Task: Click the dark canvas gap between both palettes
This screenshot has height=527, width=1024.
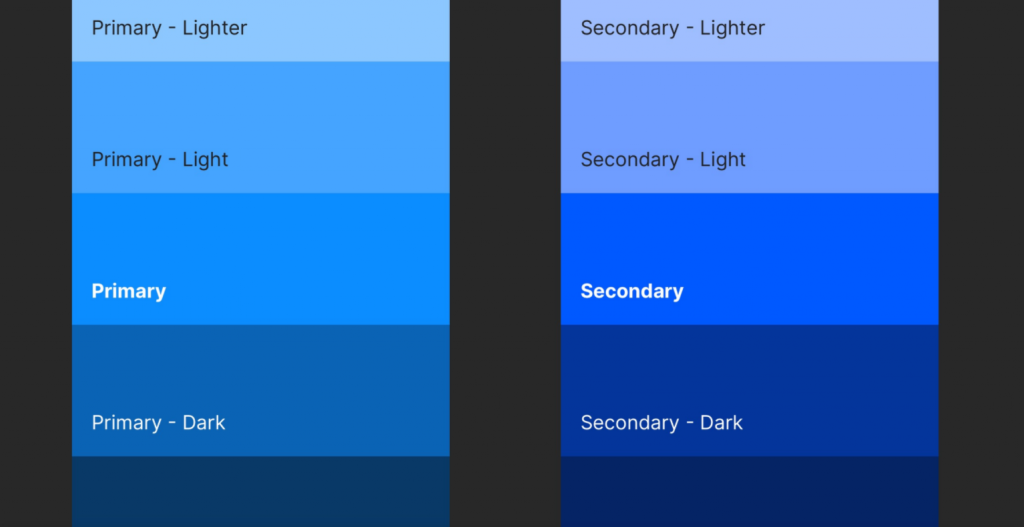Action: [505, 263]
